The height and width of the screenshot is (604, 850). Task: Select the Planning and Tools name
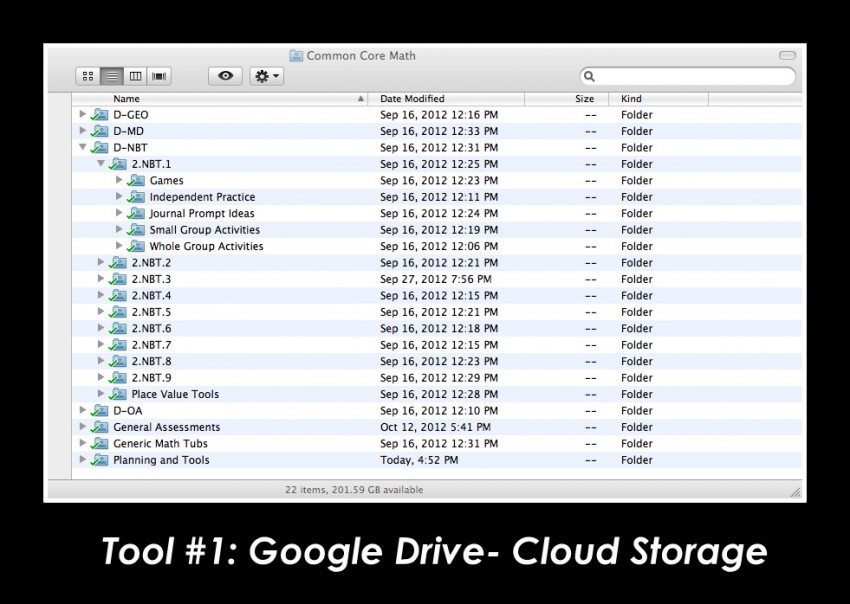(x=161, y=460)
